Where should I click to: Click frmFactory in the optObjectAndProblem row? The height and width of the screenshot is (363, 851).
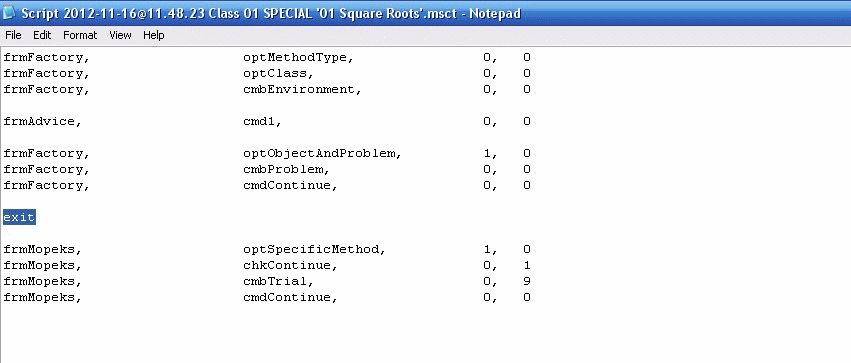46,154
